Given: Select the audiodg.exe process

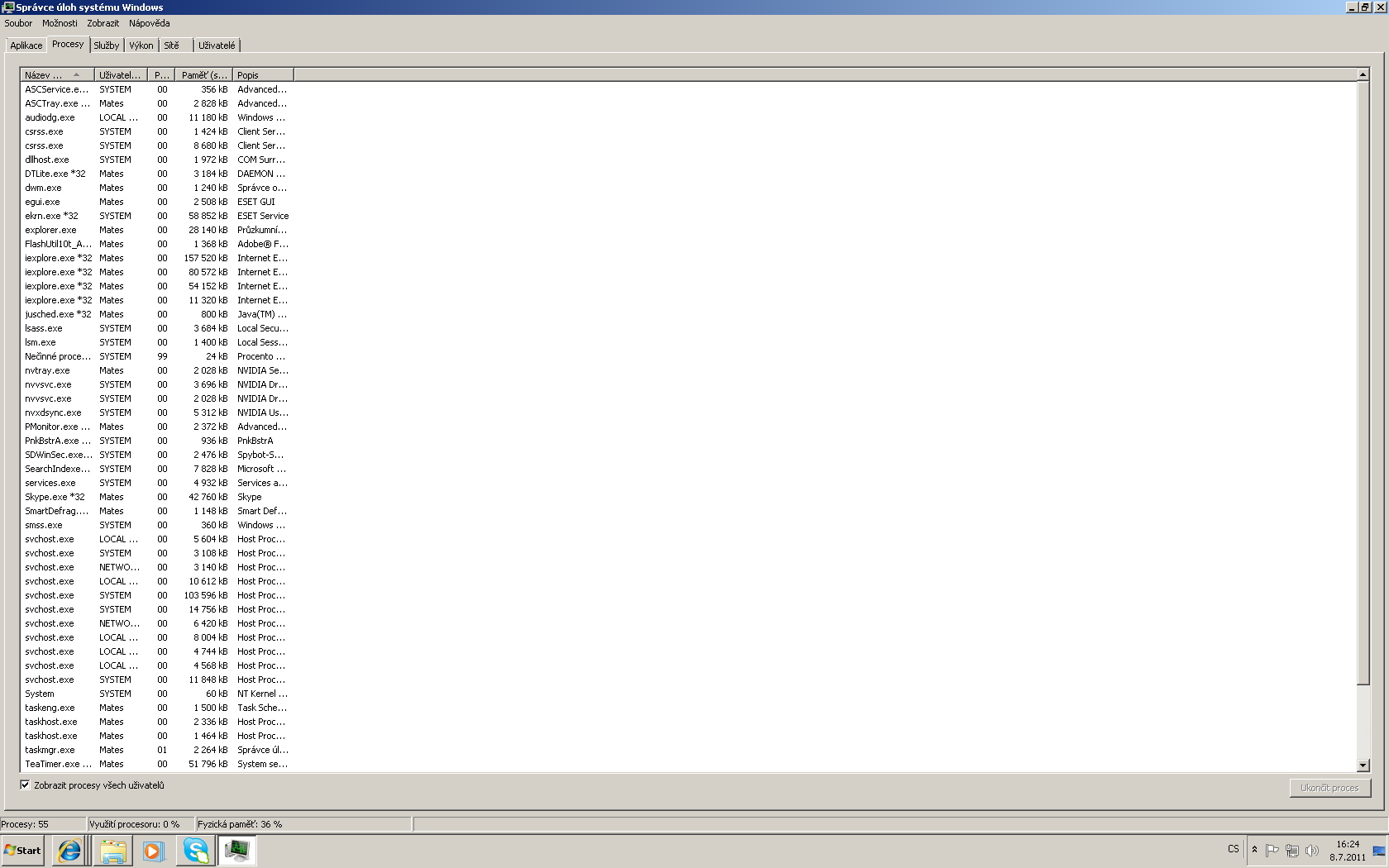Looking at the screenshot, I should [157, 117].
